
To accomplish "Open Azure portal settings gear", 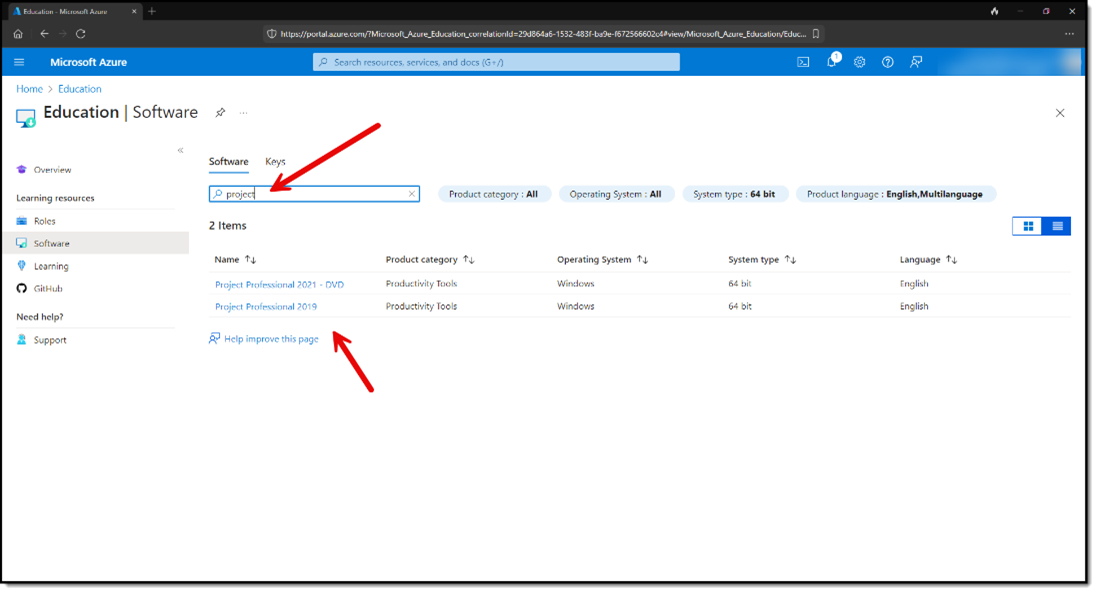I will [859, 62].
